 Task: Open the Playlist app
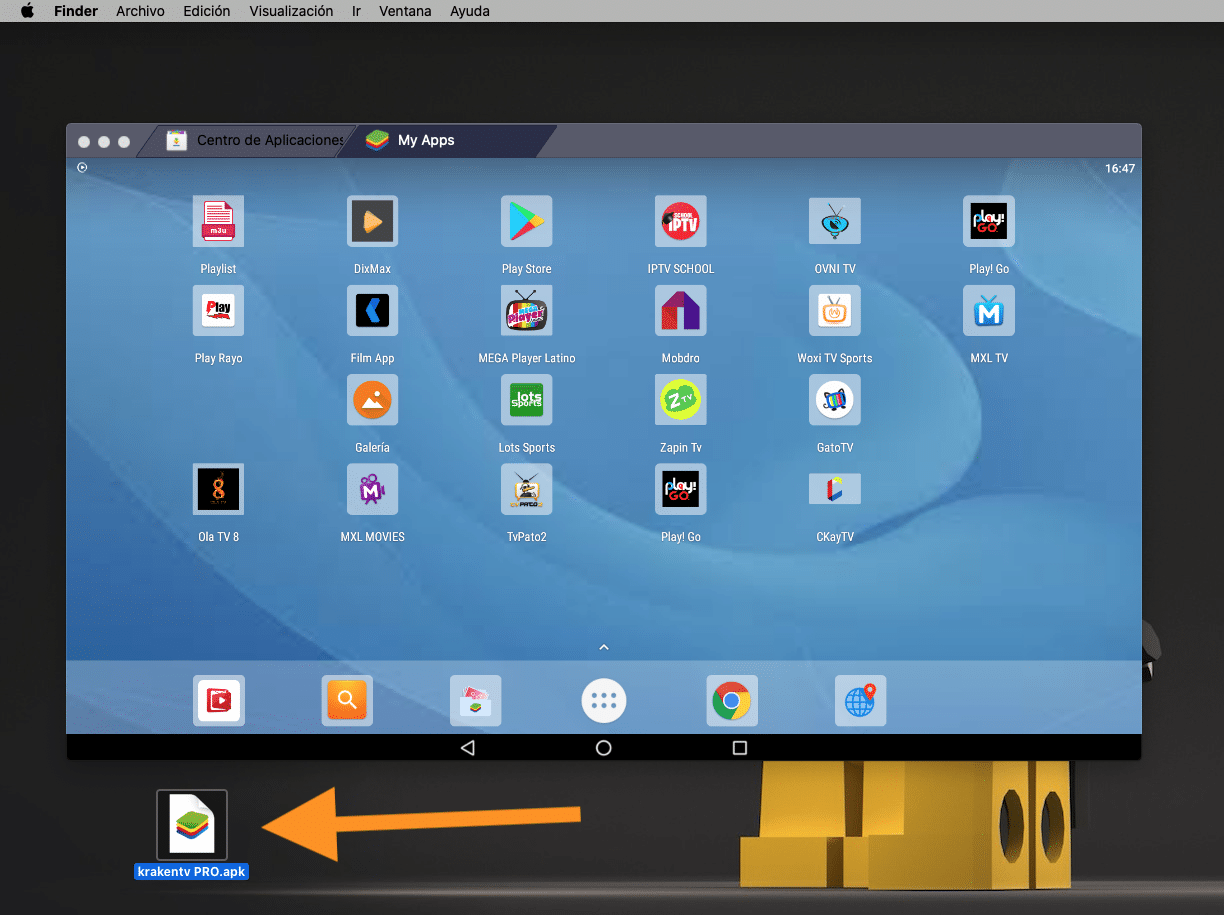218,222
